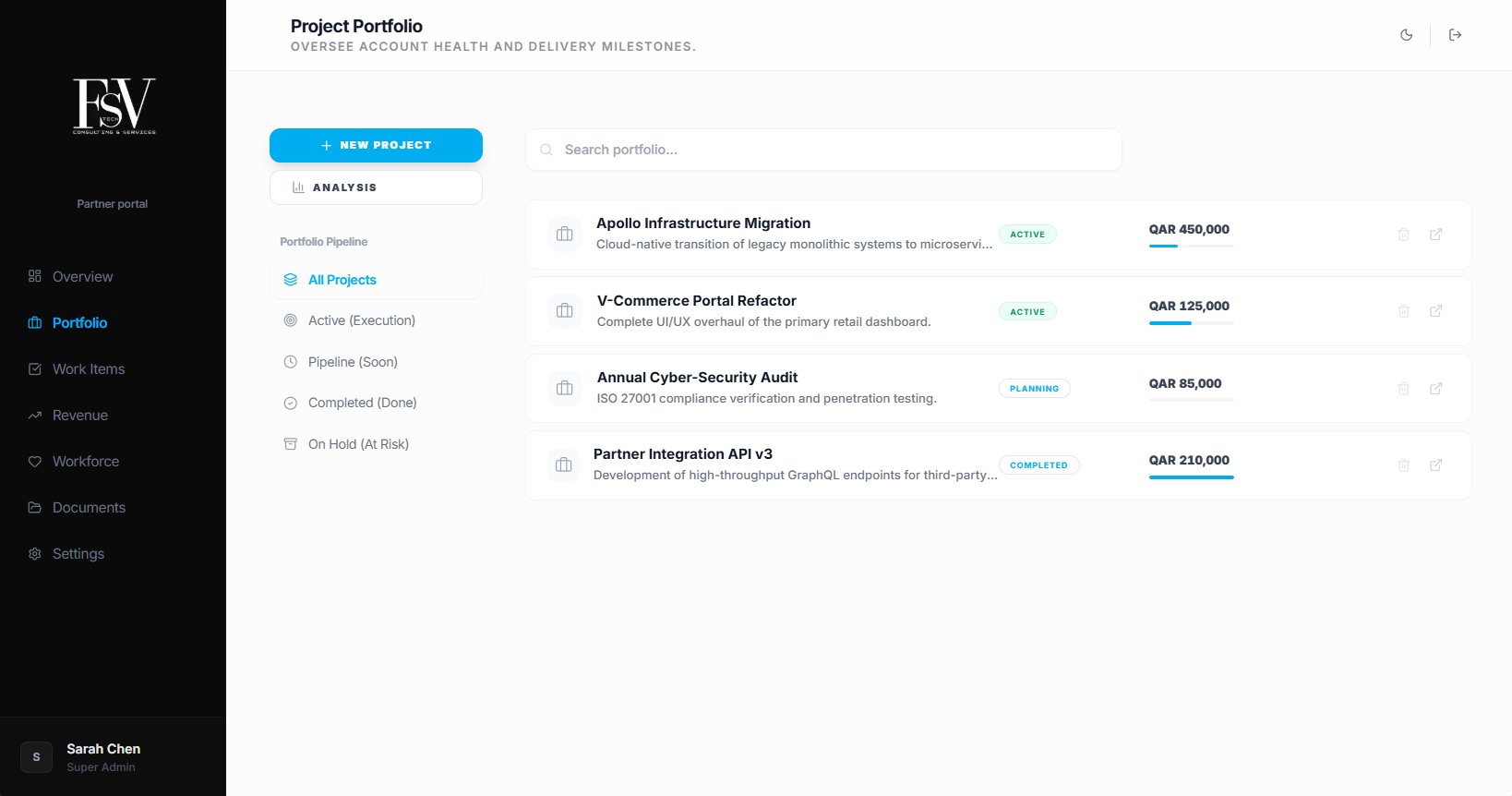Click the Portfolio Pipeline heading

pyautogui.click(x=324, y=242)
